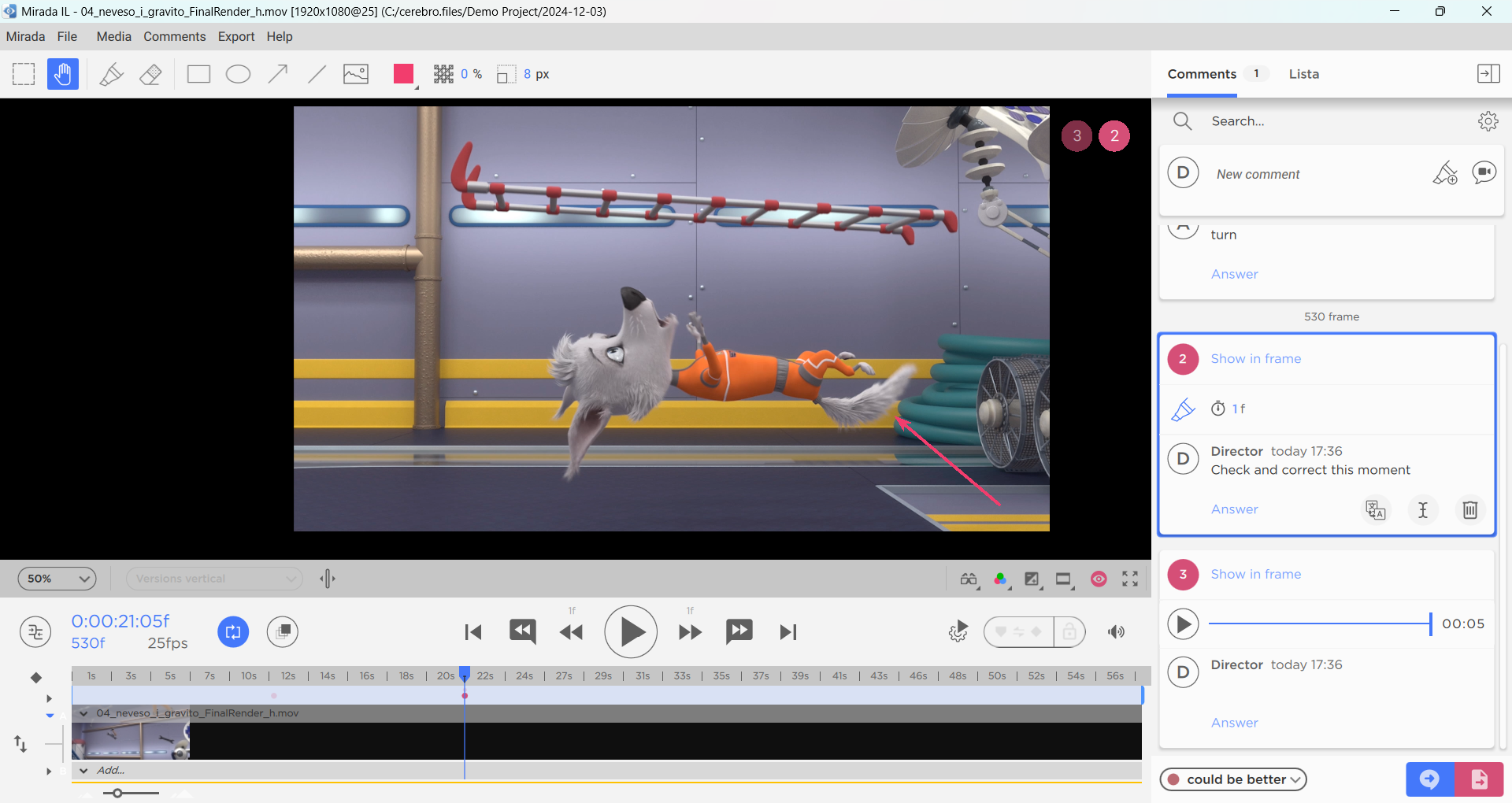Click Answer under 'Check and correct this moment'

(x=1234, y=509)
